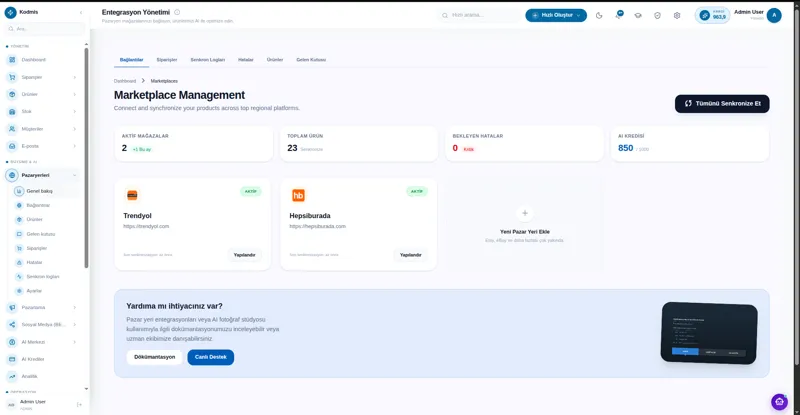Focus the sidebar Ara search field
The width and height of the screenshot is (800, 415).
(x=45, y=29)
